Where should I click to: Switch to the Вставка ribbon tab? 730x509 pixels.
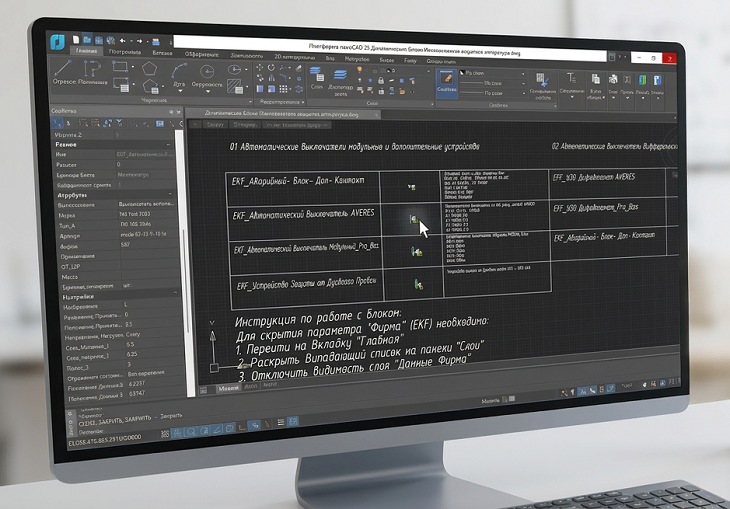coord(162,53)
